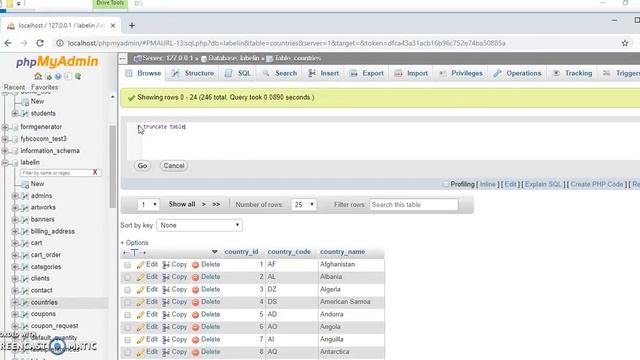This screenshot has width=640, height=360.
Task: Open phpMyAdmin home icon
Action: click(x=38, y=76)
